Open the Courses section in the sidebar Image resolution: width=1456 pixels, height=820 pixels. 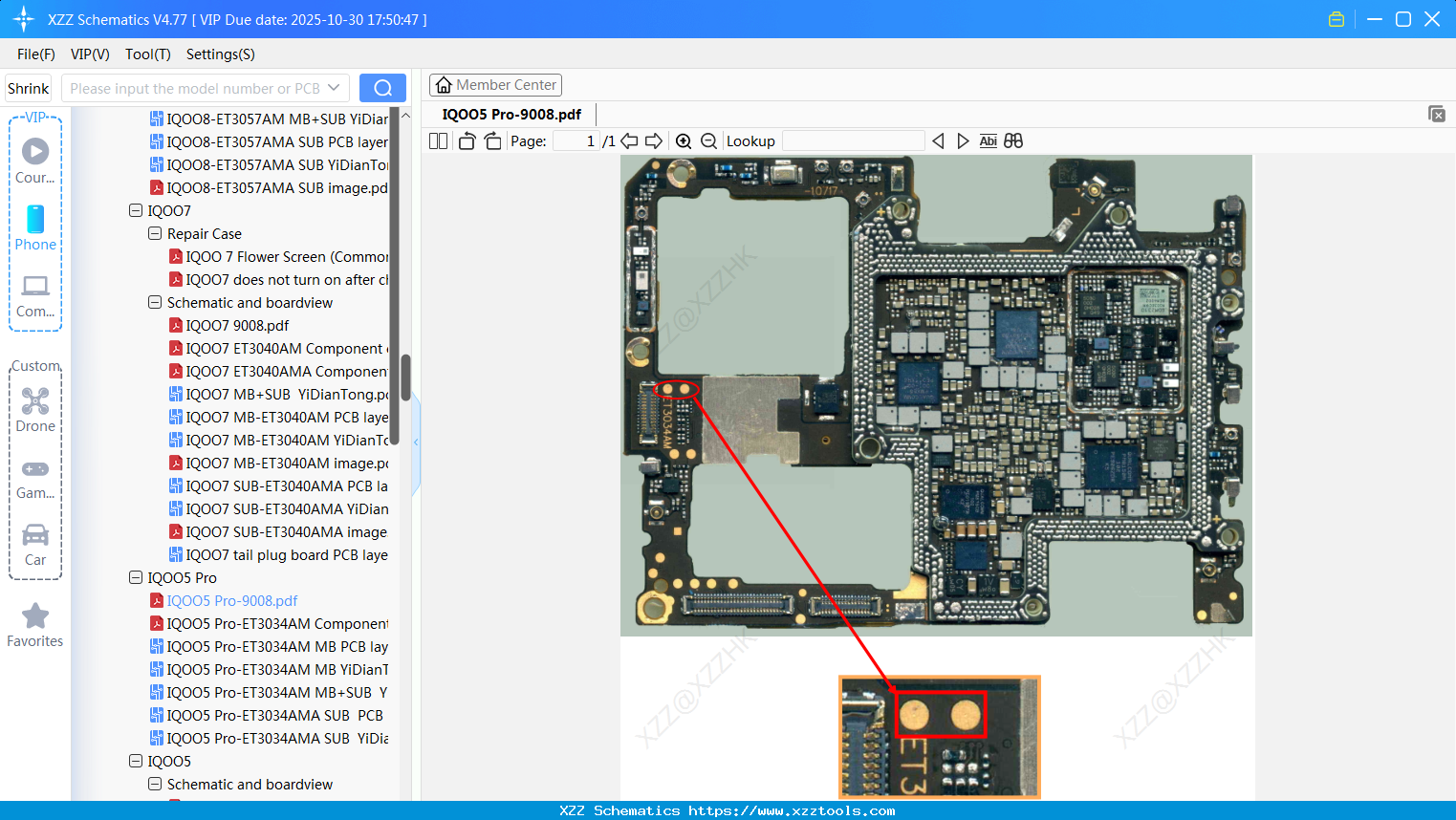(35, 161)
